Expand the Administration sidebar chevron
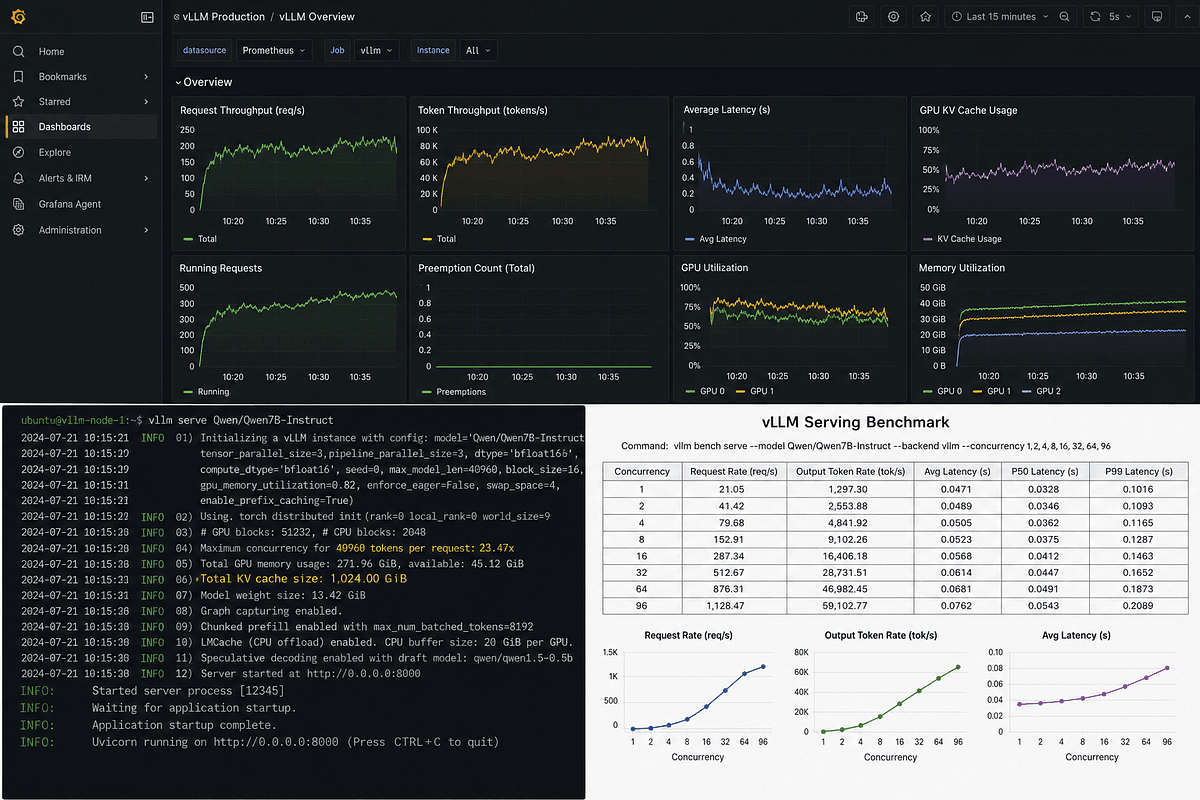 point(146,230)
